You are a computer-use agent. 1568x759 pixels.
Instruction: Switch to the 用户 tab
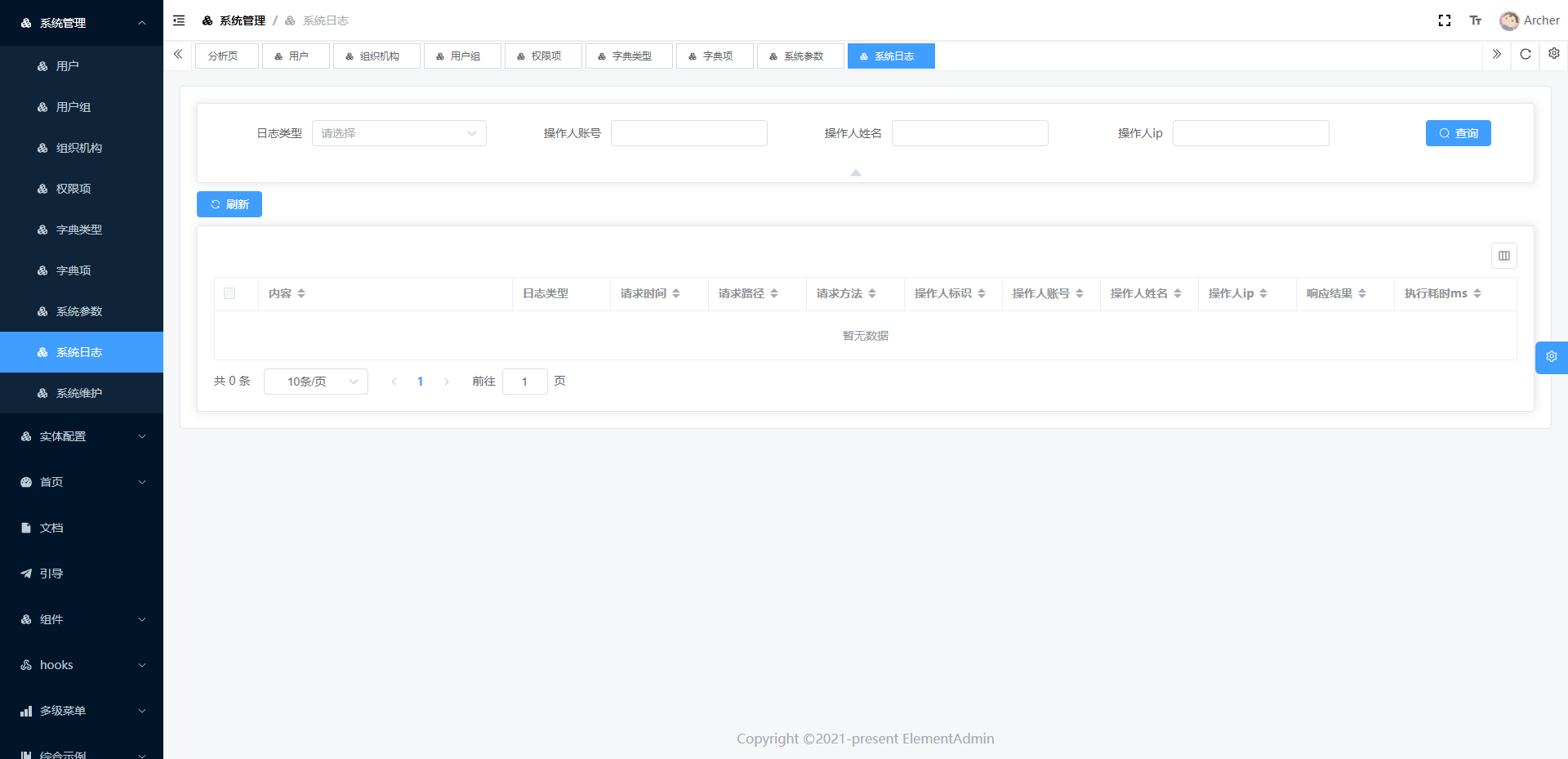point(296,56)
